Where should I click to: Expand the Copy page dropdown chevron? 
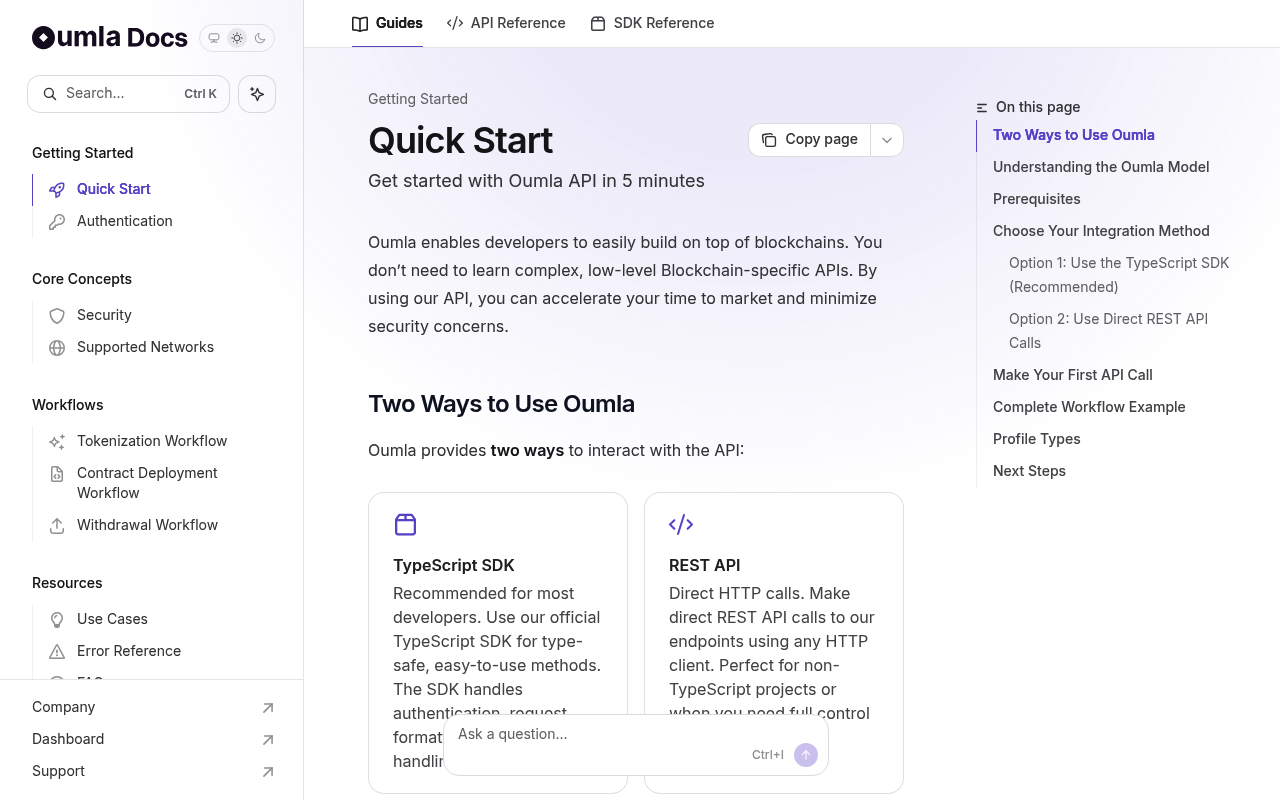point(887,140)
